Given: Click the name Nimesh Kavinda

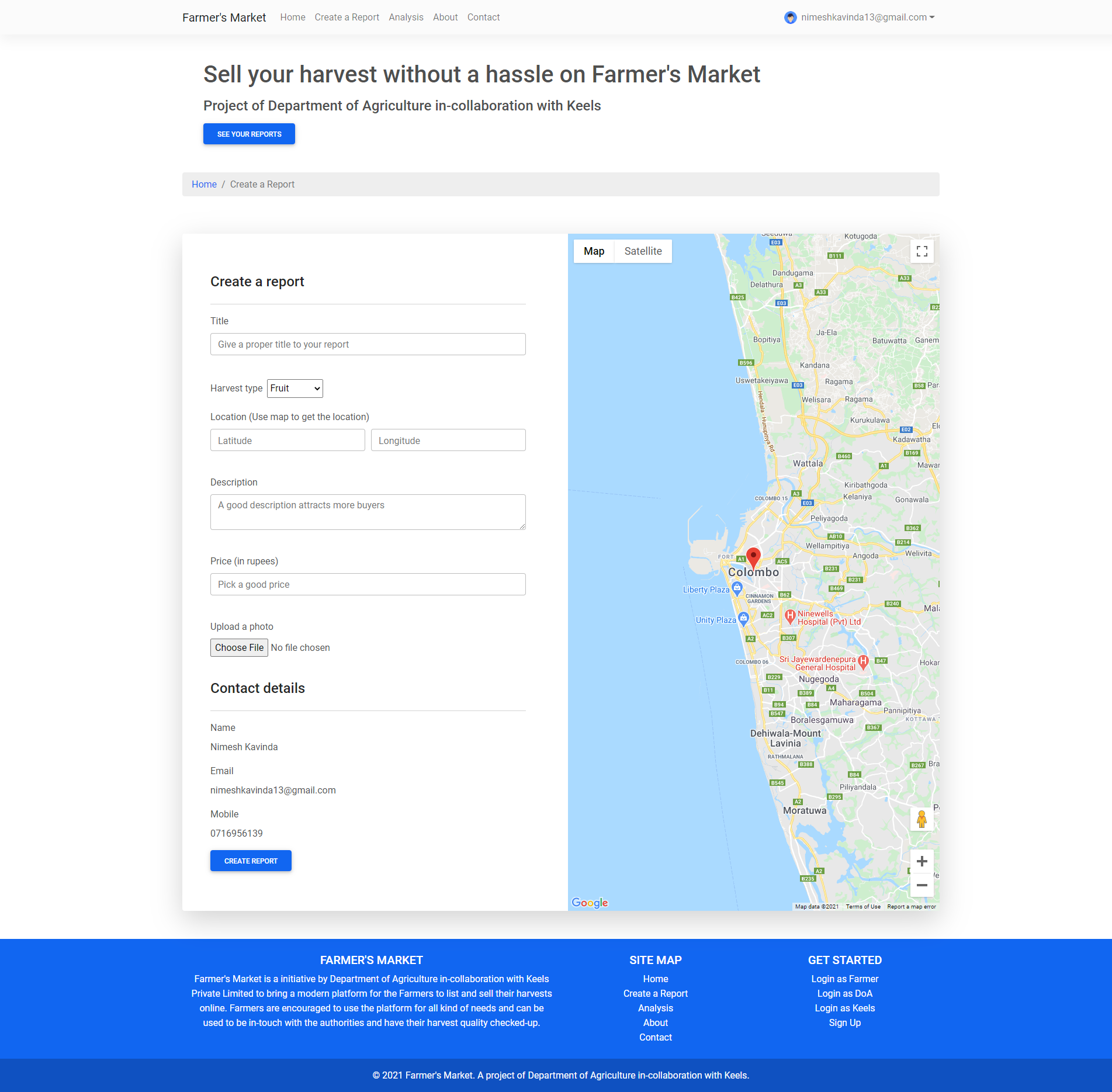Looking at the screenshot, I should point(244,747).
